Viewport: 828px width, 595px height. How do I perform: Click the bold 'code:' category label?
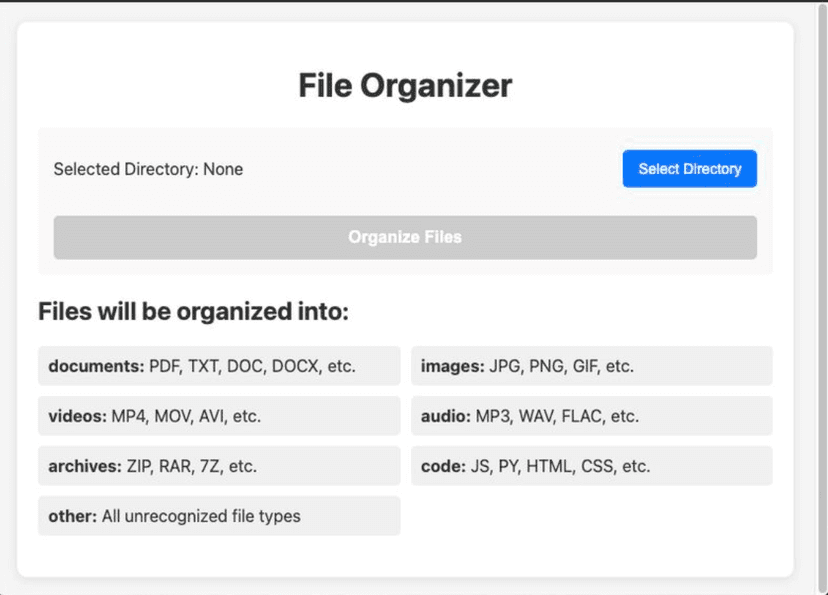point(443,466)
